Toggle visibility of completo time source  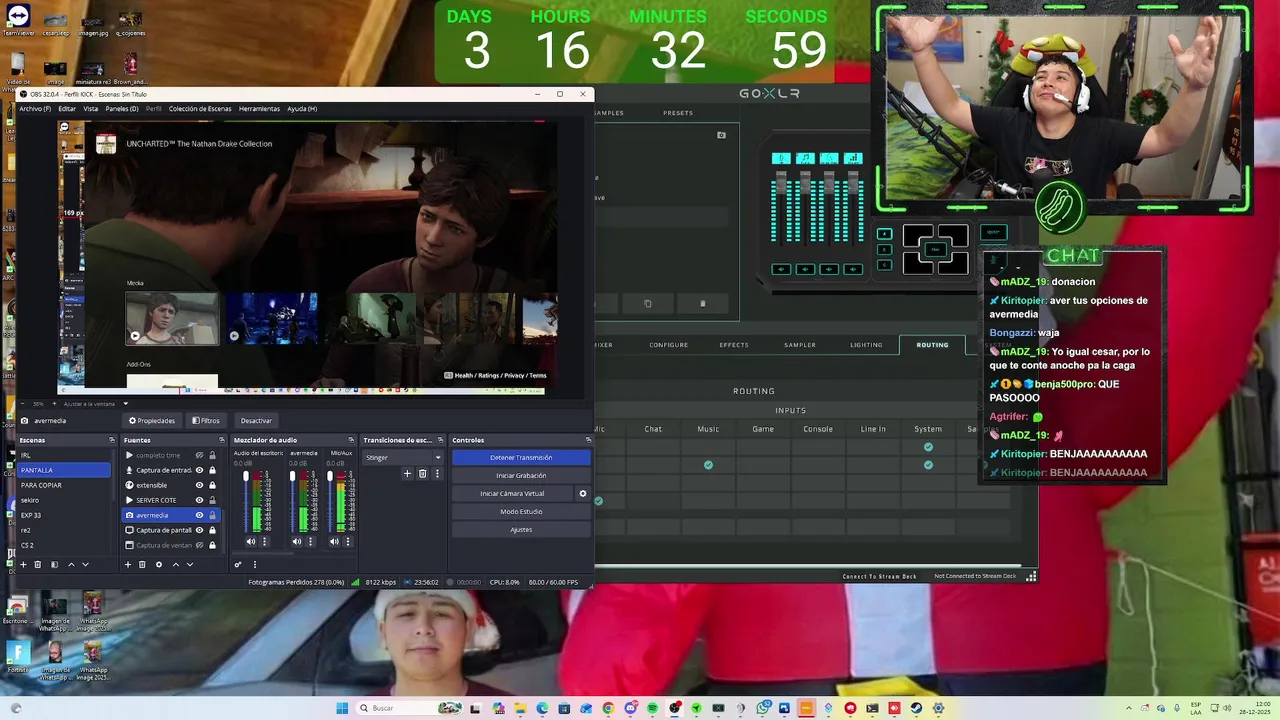coord(199,455)
